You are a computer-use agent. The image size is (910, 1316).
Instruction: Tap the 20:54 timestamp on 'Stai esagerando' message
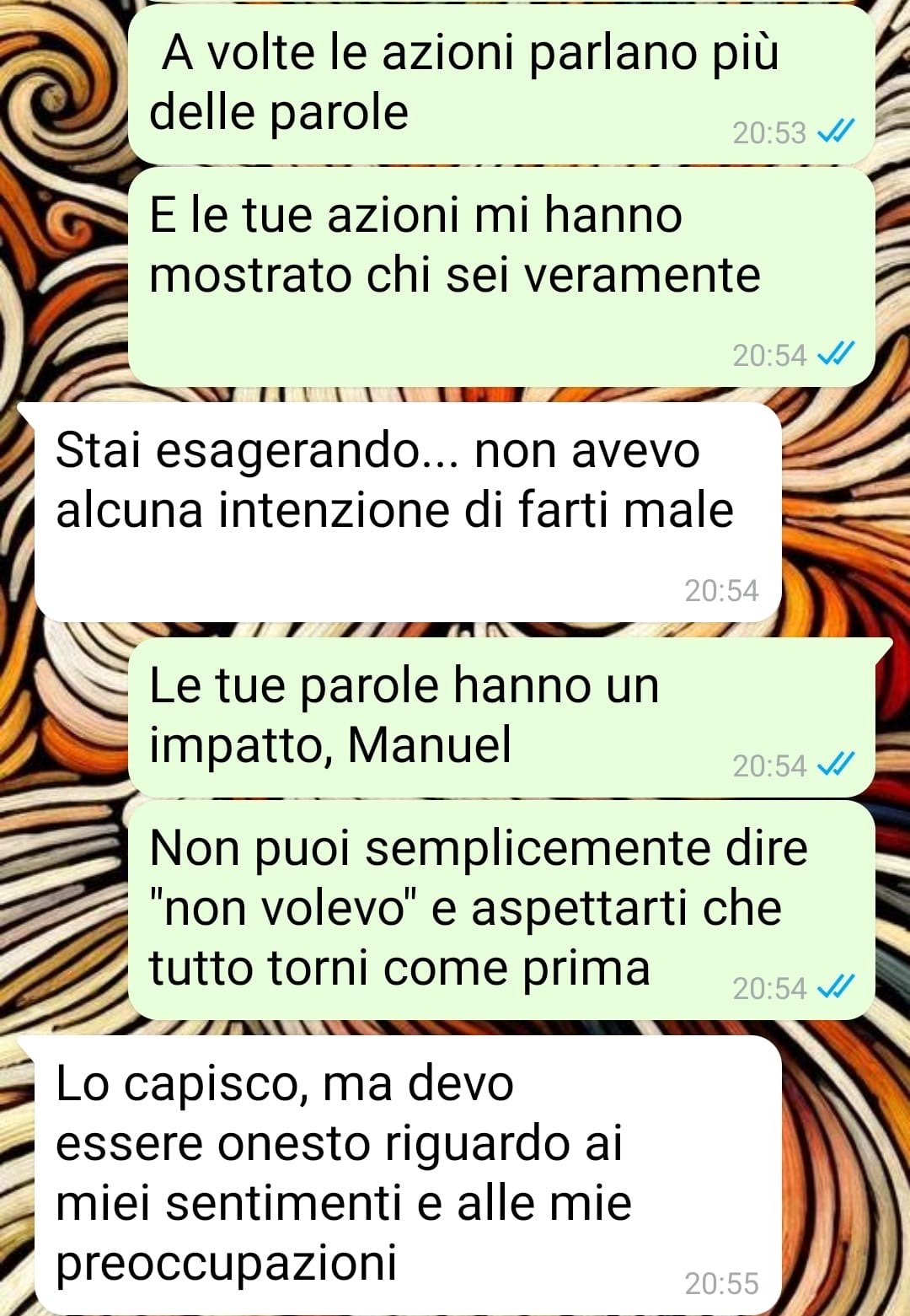(721, 590)
